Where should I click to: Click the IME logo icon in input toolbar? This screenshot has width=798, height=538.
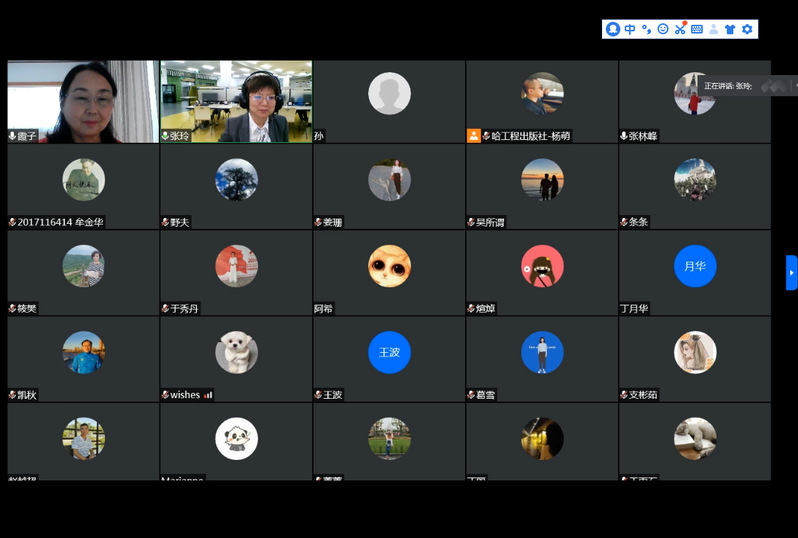pos(613,29)
